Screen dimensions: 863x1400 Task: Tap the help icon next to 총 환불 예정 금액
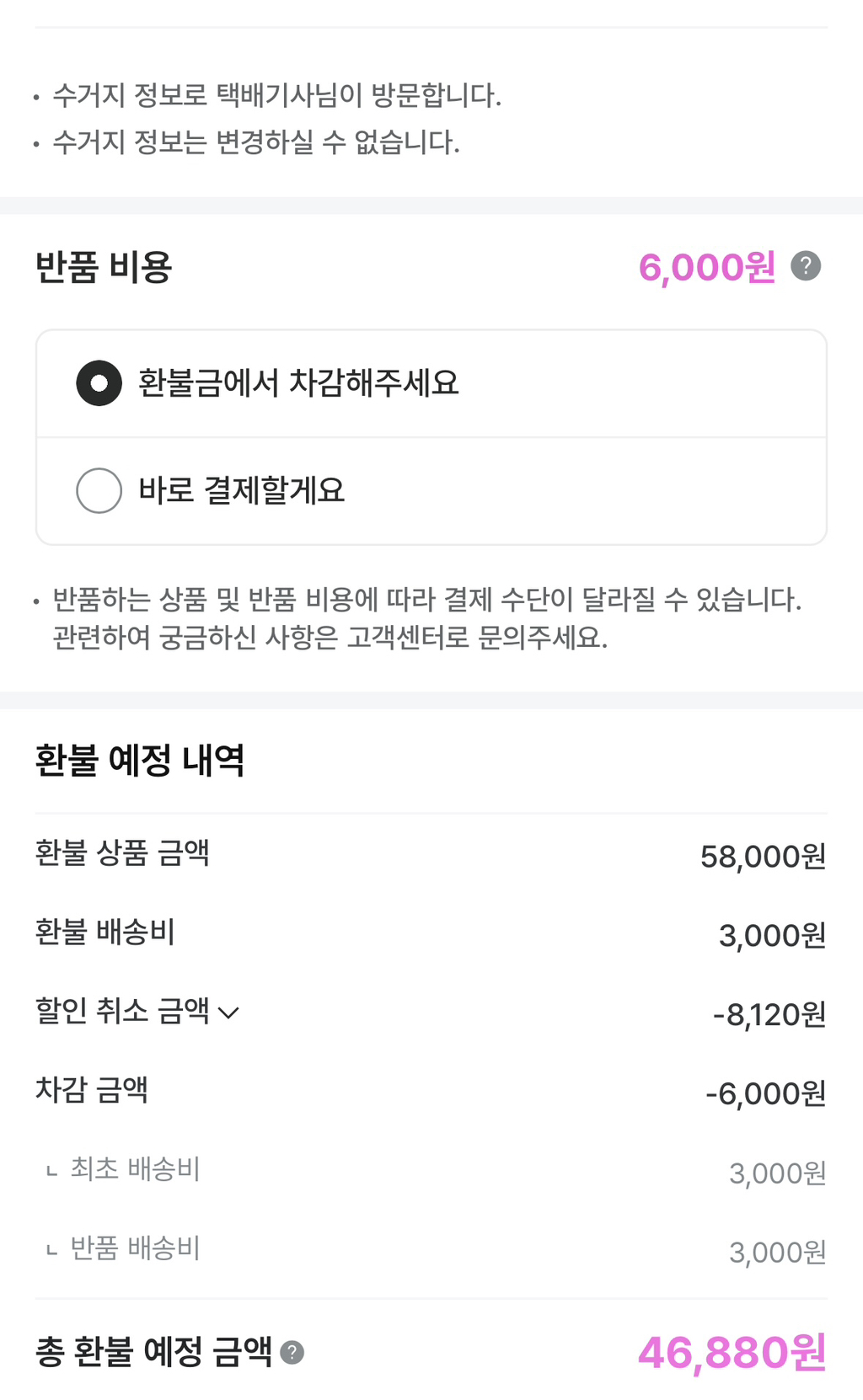click(x=292, y=1353)
